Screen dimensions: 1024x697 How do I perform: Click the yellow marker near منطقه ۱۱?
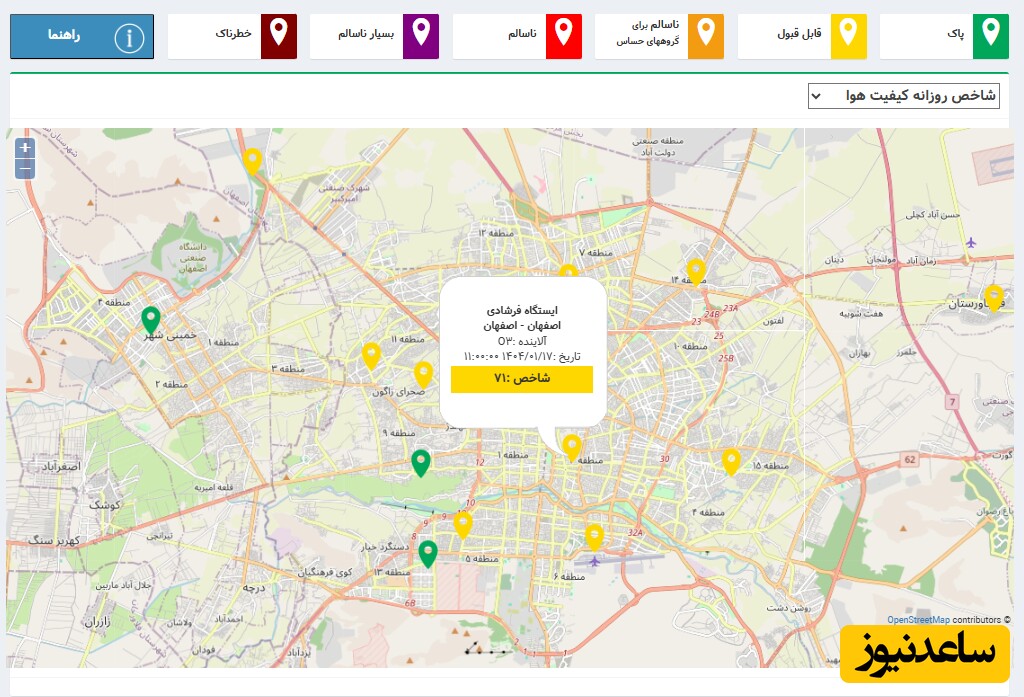(371, 355)
